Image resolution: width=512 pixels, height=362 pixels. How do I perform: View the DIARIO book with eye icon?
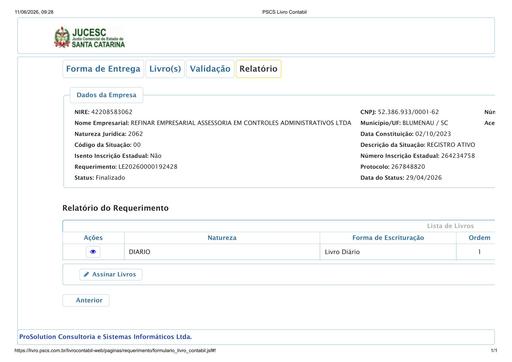point(93,252)
